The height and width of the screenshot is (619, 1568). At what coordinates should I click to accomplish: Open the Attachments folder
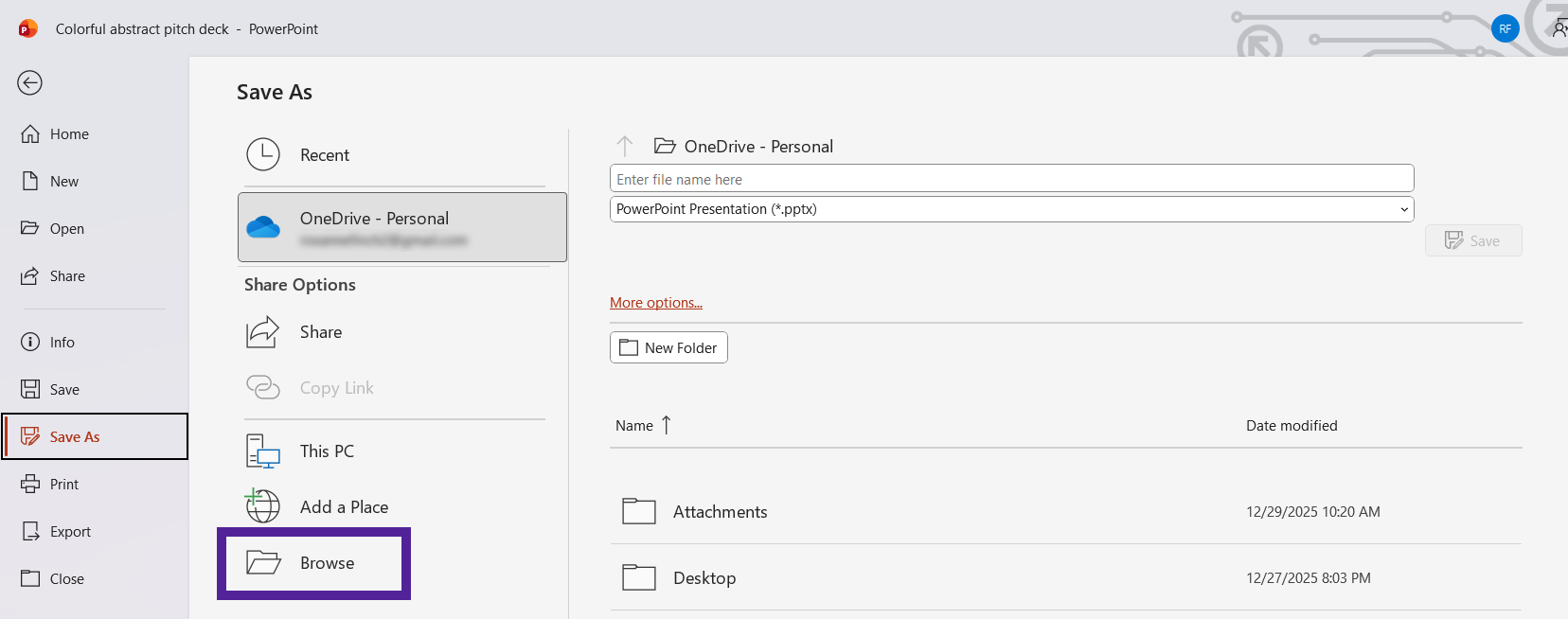(720, 512)
